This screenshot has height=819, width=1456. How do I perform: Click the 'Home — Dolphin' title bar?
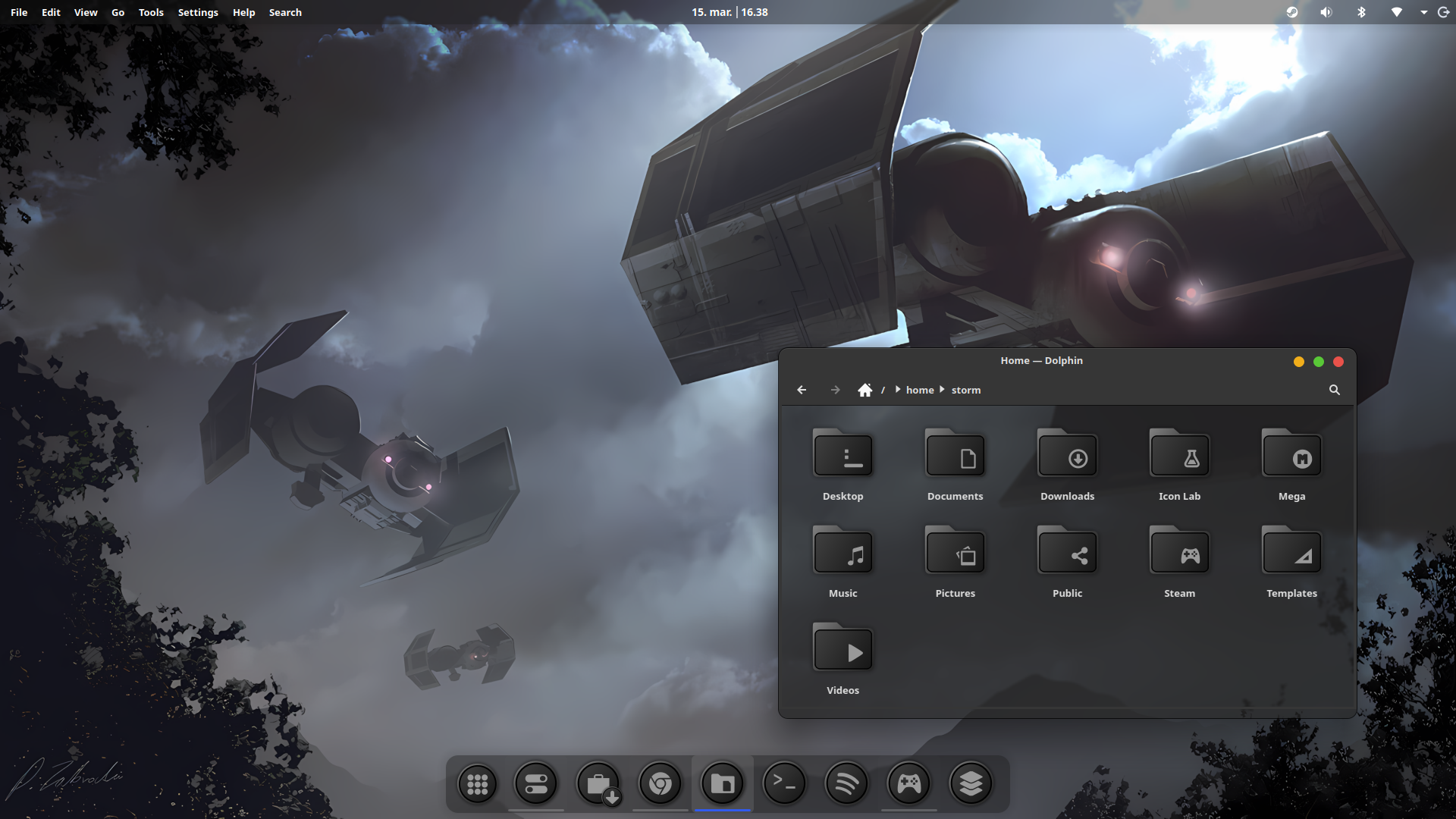pyautogui.click(x=1041, y=361)
